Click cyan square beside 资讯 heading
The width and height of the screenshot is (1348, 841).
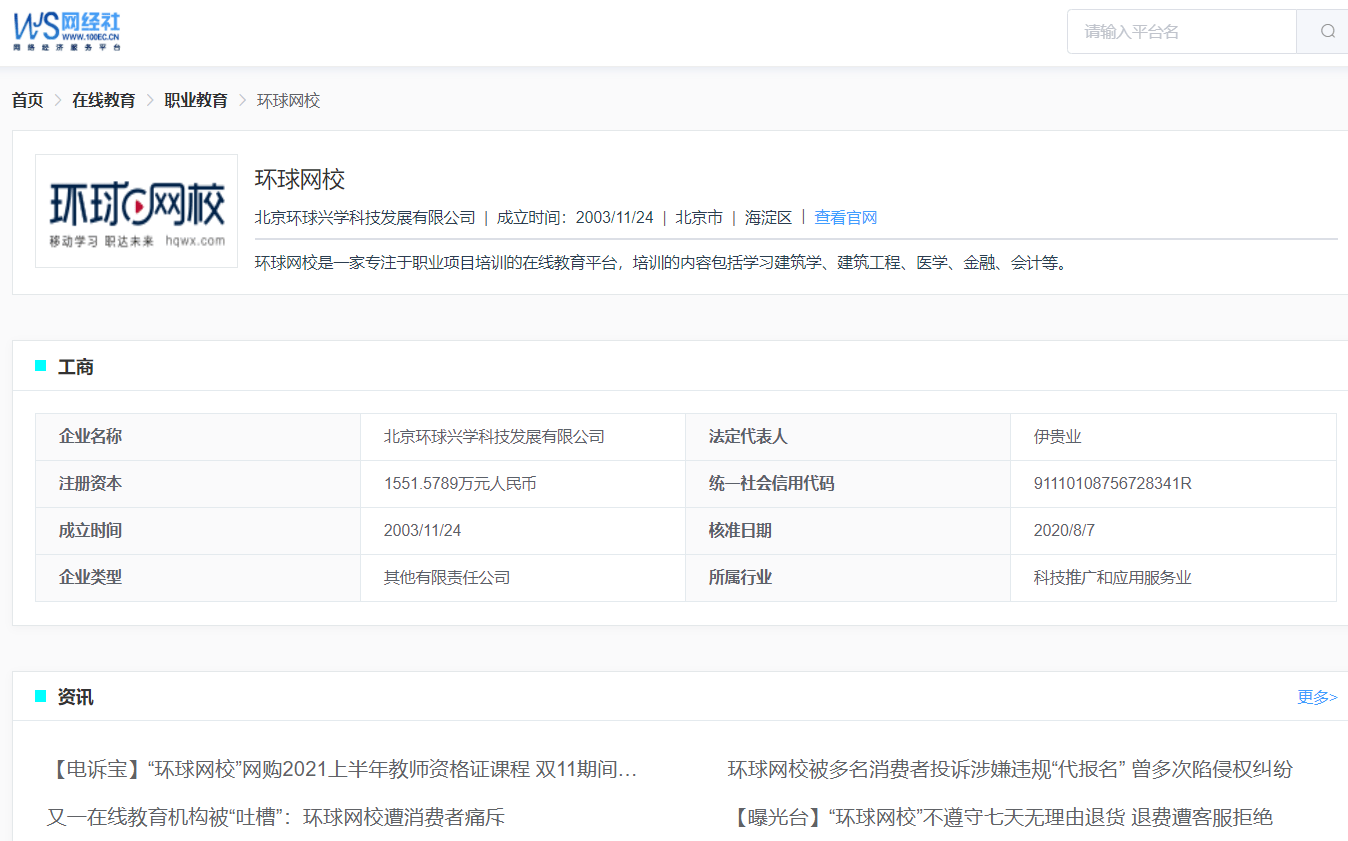(x=41, y=696)
